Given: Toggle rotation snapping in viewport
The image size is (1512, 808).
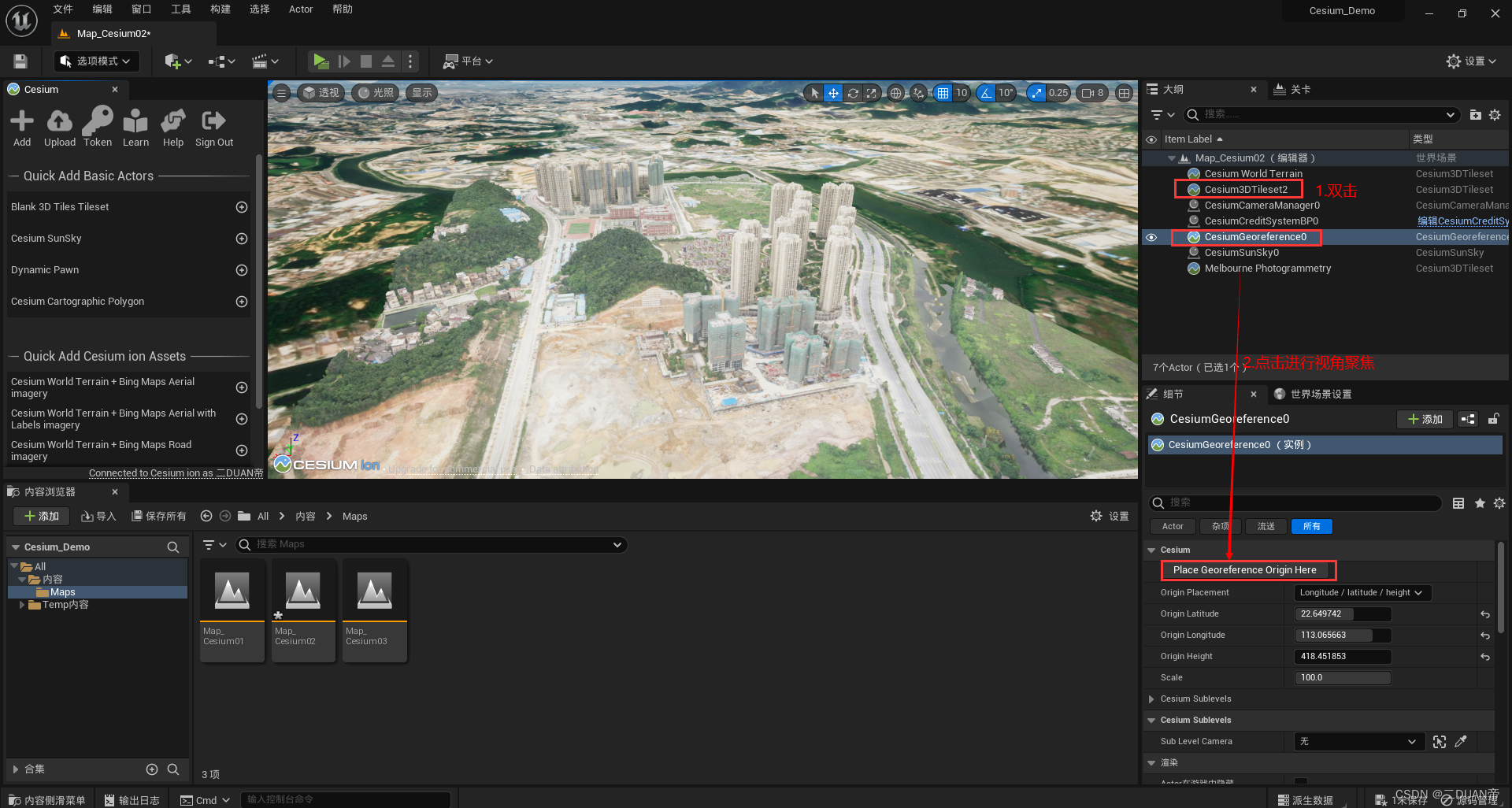Looking at the screenshot, I should point(986,93).
